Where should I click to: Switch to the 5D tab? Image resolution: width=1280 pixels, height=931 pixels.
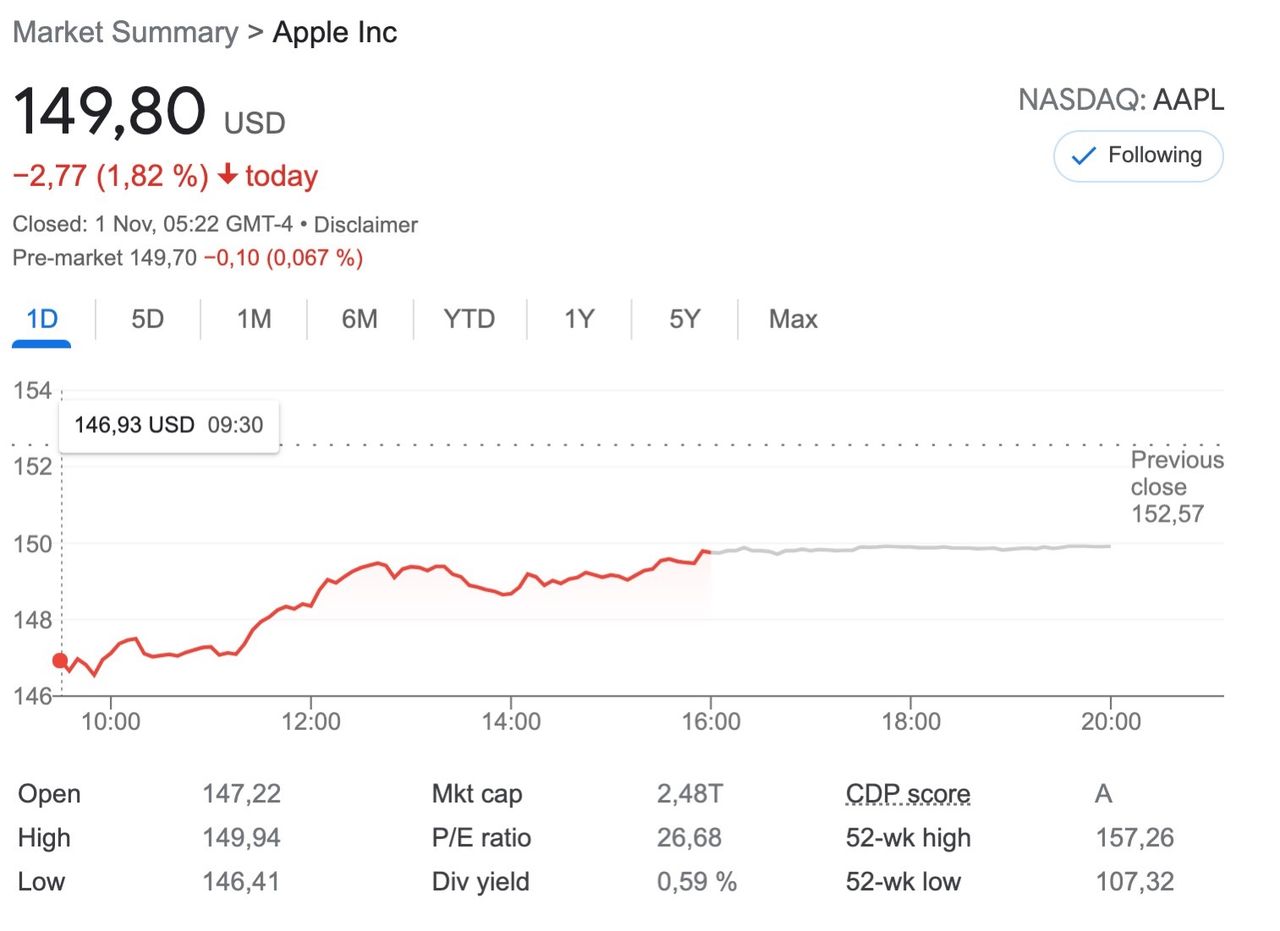coord(147,319)
